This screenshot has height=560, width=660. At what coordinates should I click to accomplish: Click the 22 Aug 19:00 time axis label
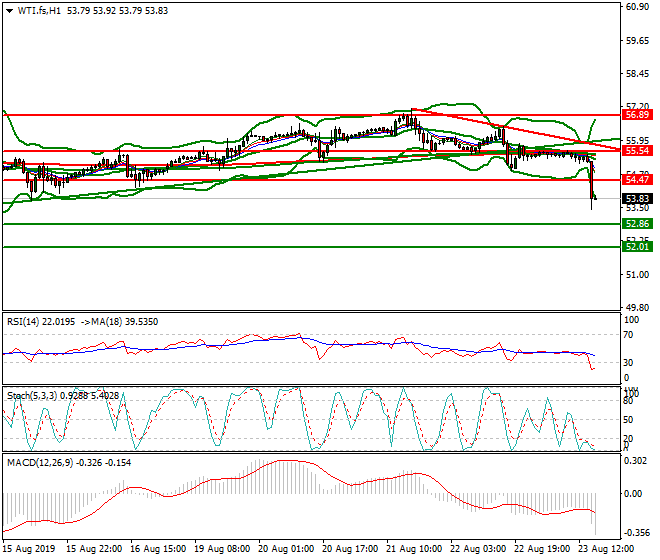(542, 549)
